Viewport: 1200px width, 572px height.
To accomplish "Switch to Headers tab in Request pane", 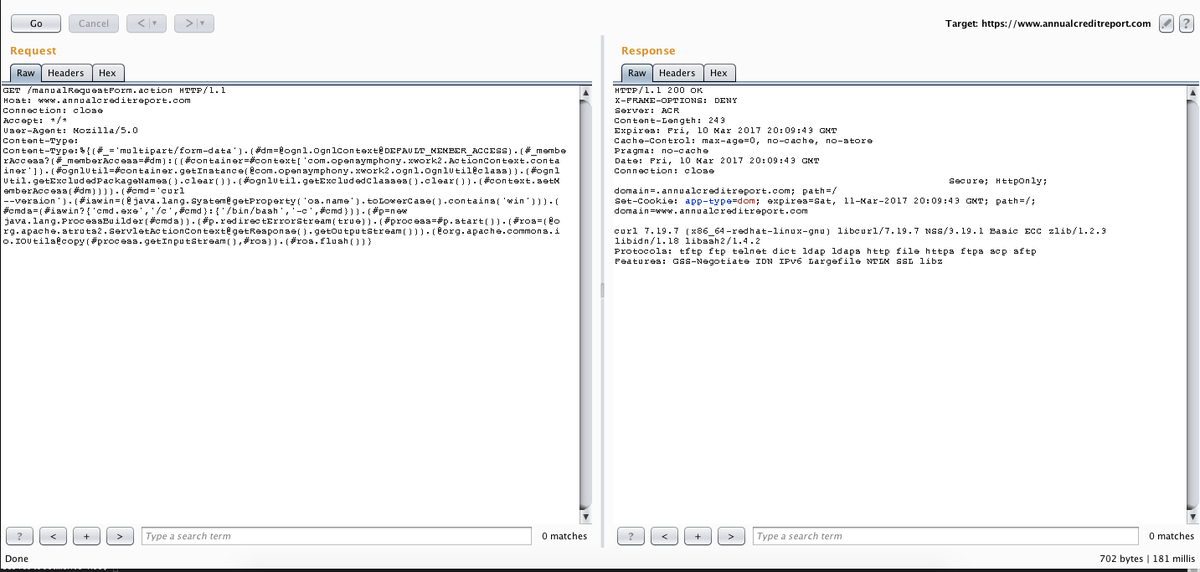I will point(66,73).
